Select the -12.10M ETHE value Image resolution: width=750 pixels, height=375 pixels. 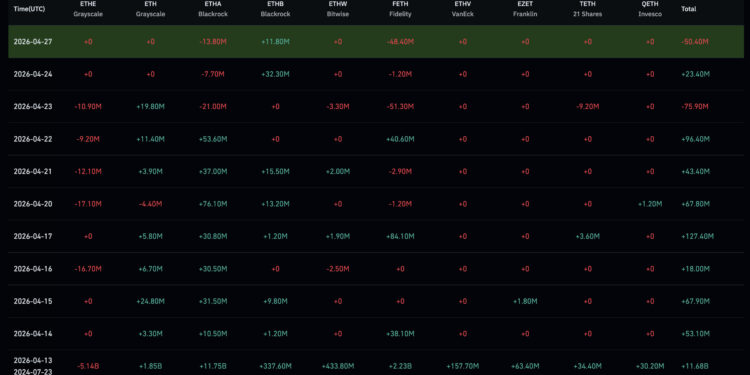[88, 171]
